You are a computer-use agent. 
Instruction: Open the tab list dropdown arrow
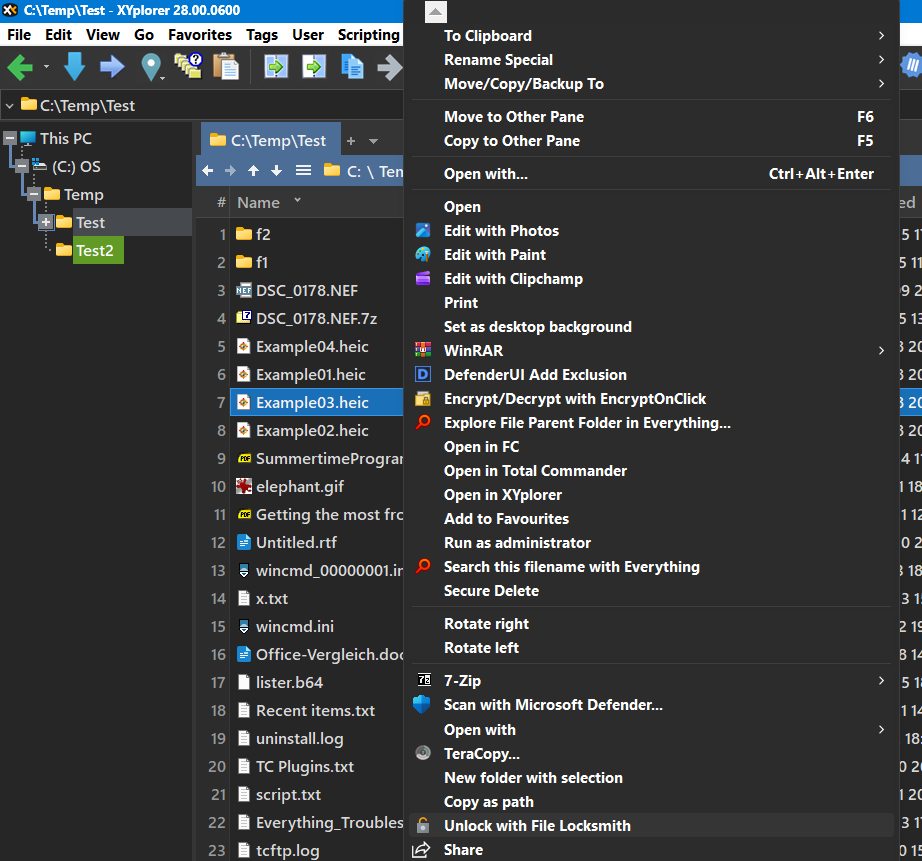point(373,141)
